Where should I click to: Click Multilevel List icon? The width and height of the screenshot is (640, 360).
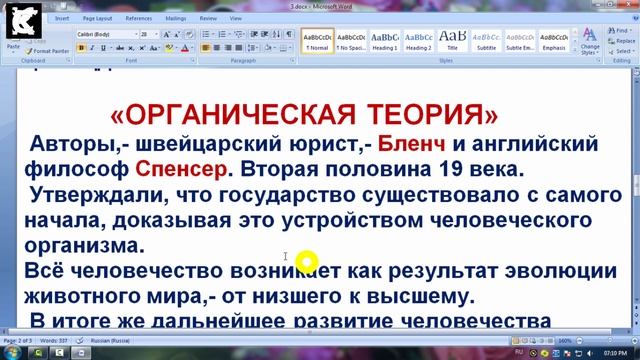[x=239, y=34]
